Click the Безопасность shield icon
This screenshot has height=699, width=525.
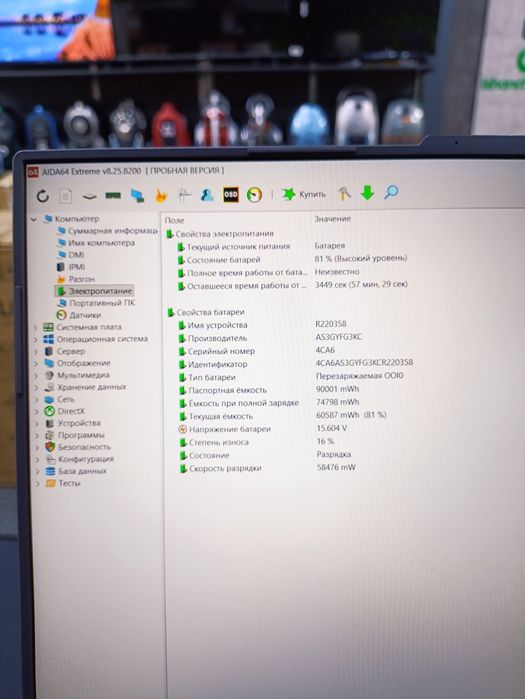pos(50,447)
